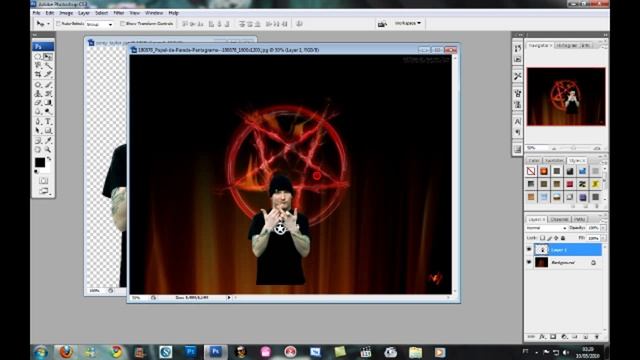Screen dimensions: 640x360
Task: Select the Elliptical Marquee tool
Action: pyautogui.click(x=38, y=56)
